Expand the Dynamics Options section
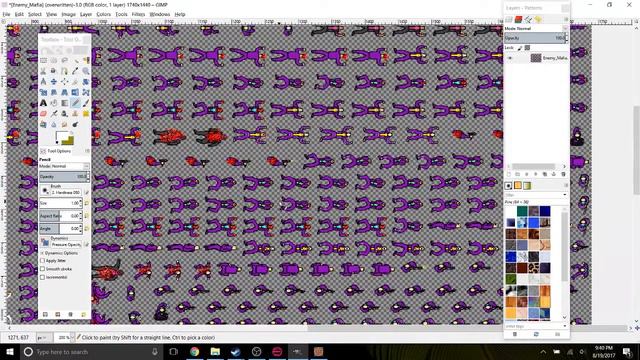This screenshot has width=640, height=360. point(42,253)
